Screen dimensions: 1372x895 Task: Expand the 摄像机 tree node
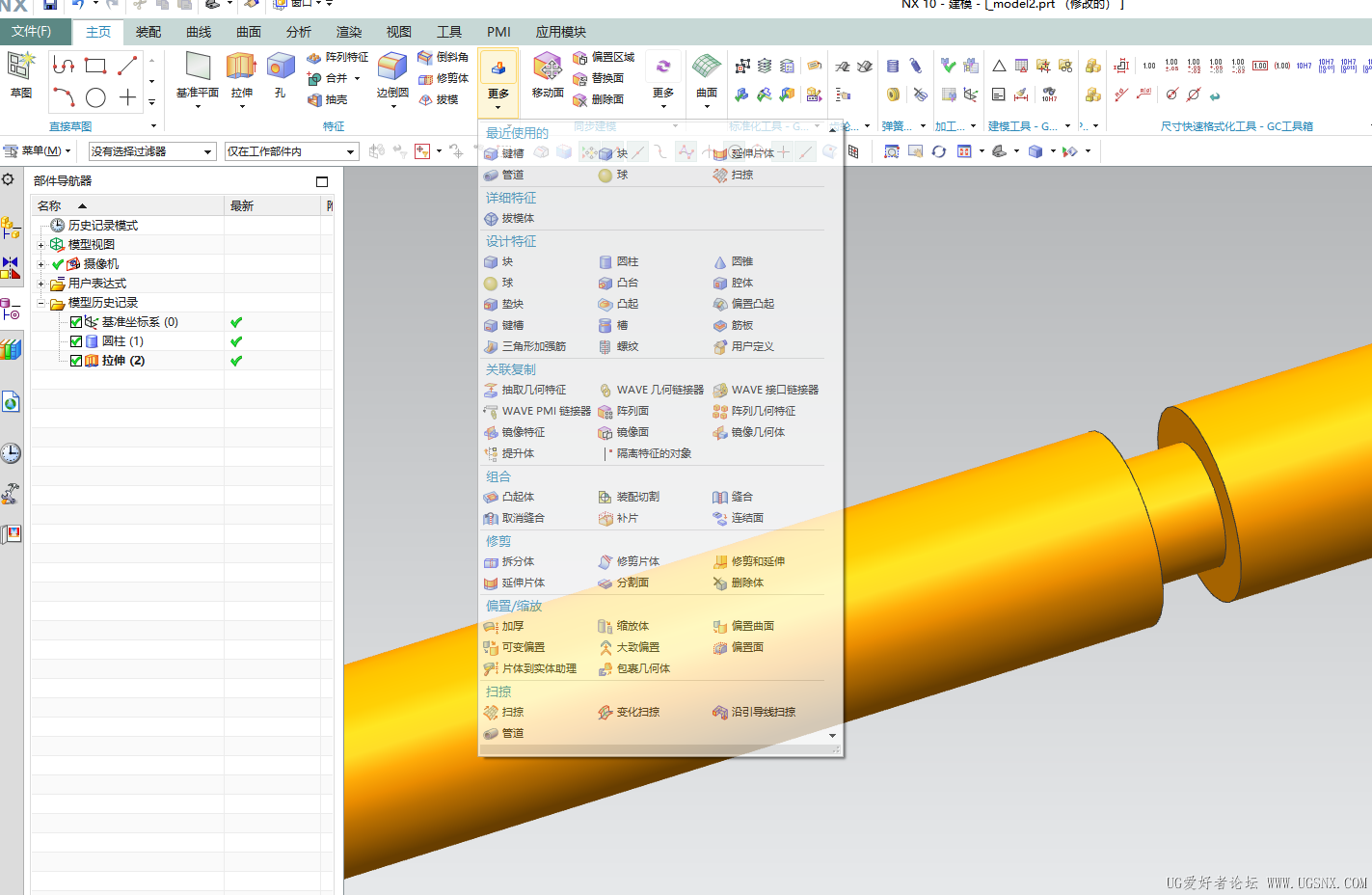pos(40,264)
